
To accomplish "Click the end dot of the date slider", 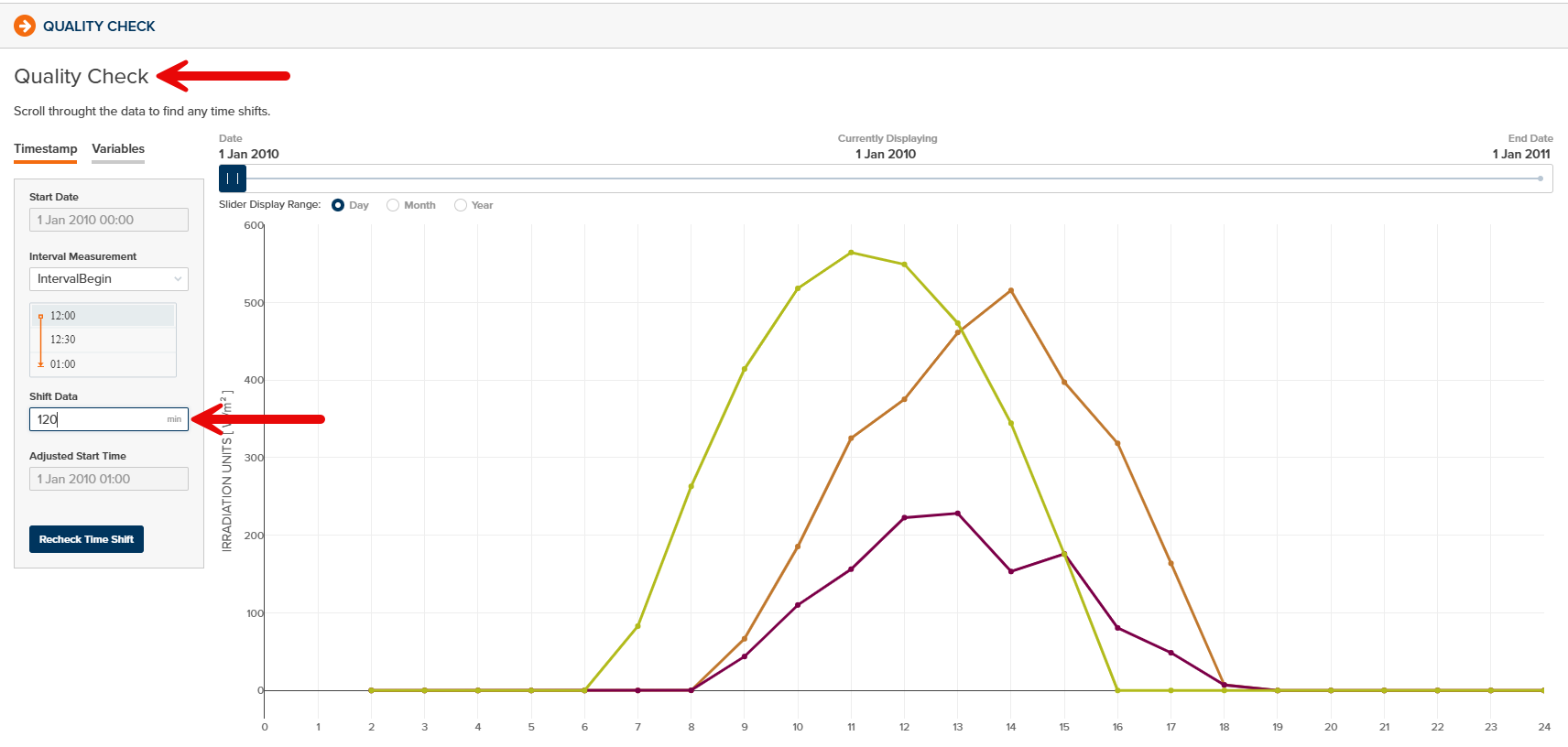I will point(1541,179).
